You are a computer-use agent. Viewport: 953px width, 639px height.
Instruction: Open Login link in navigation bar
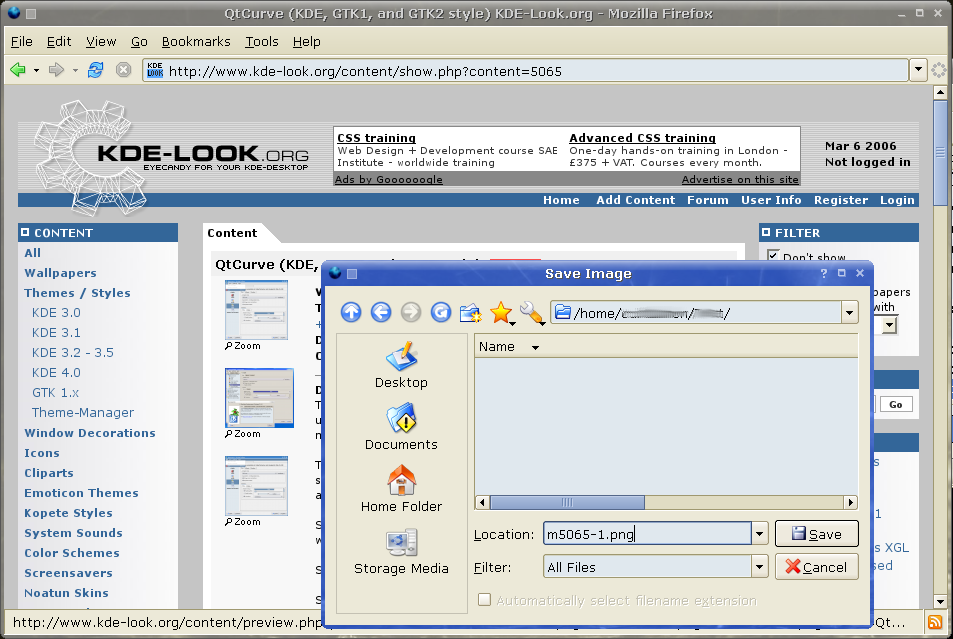coord(897,200)
